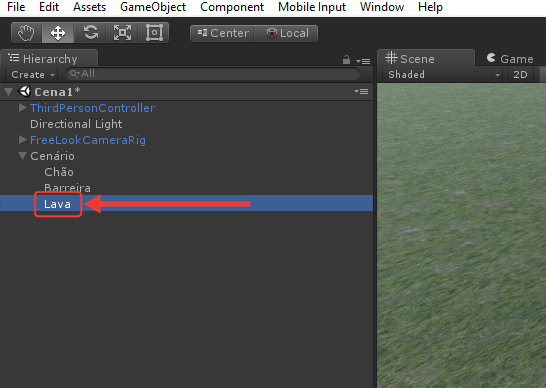
Task: Toggle pivot mode Center button
Action: (x=223, y=33)
